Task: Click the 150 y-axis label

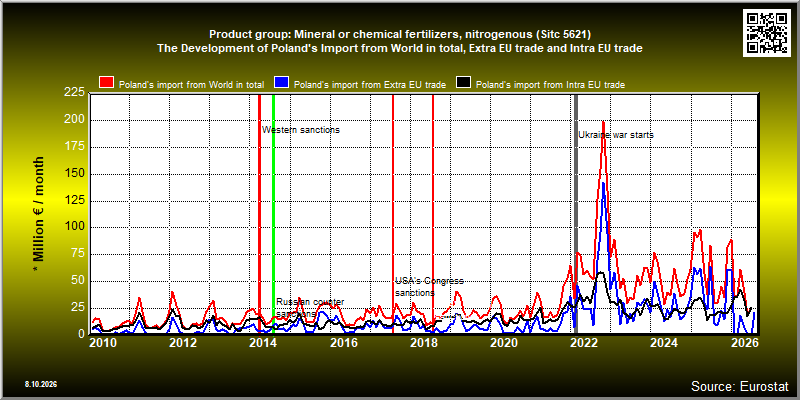Action: pos(74,173)
